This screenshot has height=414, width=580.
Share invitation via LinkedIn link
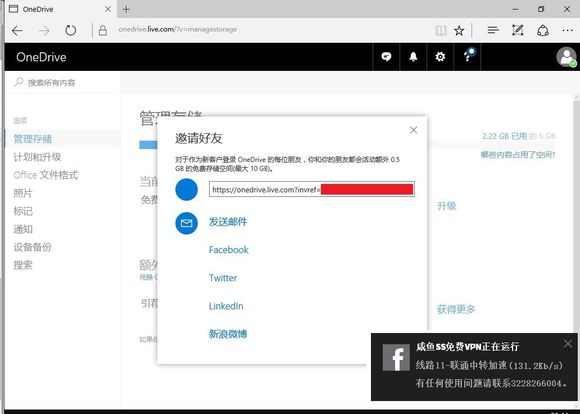pos(226,306)
